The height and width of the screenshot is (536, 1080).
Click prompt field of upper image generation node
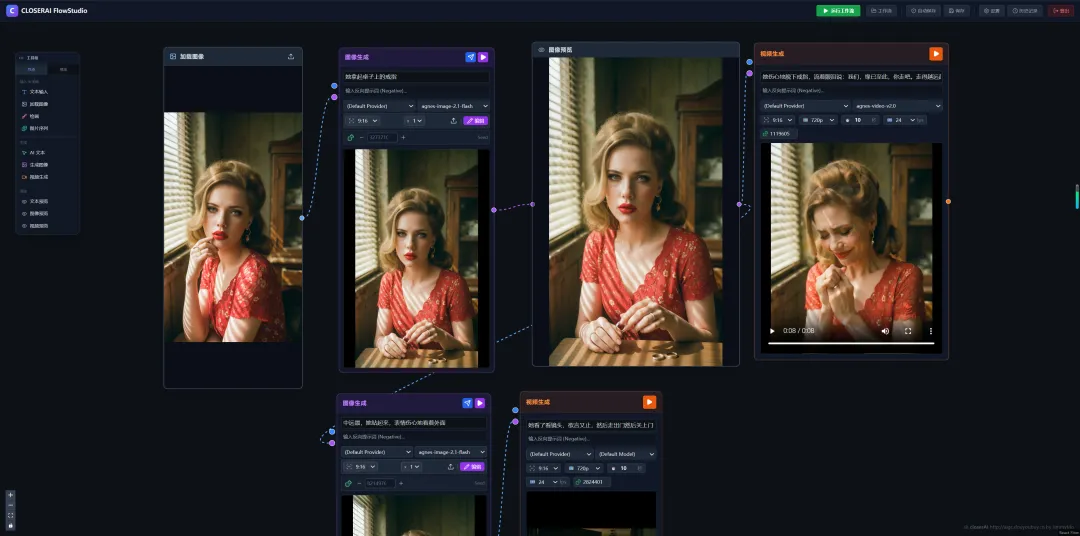(x=416, y=77)
